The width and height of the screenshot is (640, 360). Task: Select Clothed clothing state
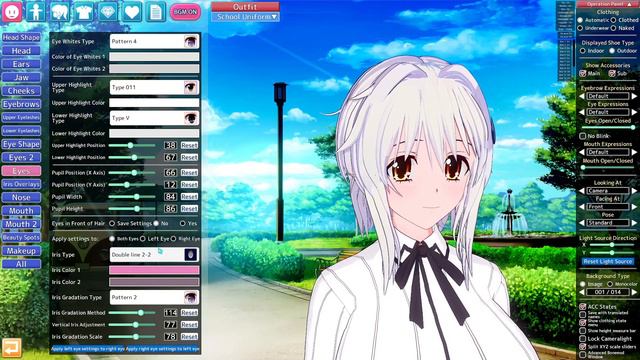pos(613,20)
